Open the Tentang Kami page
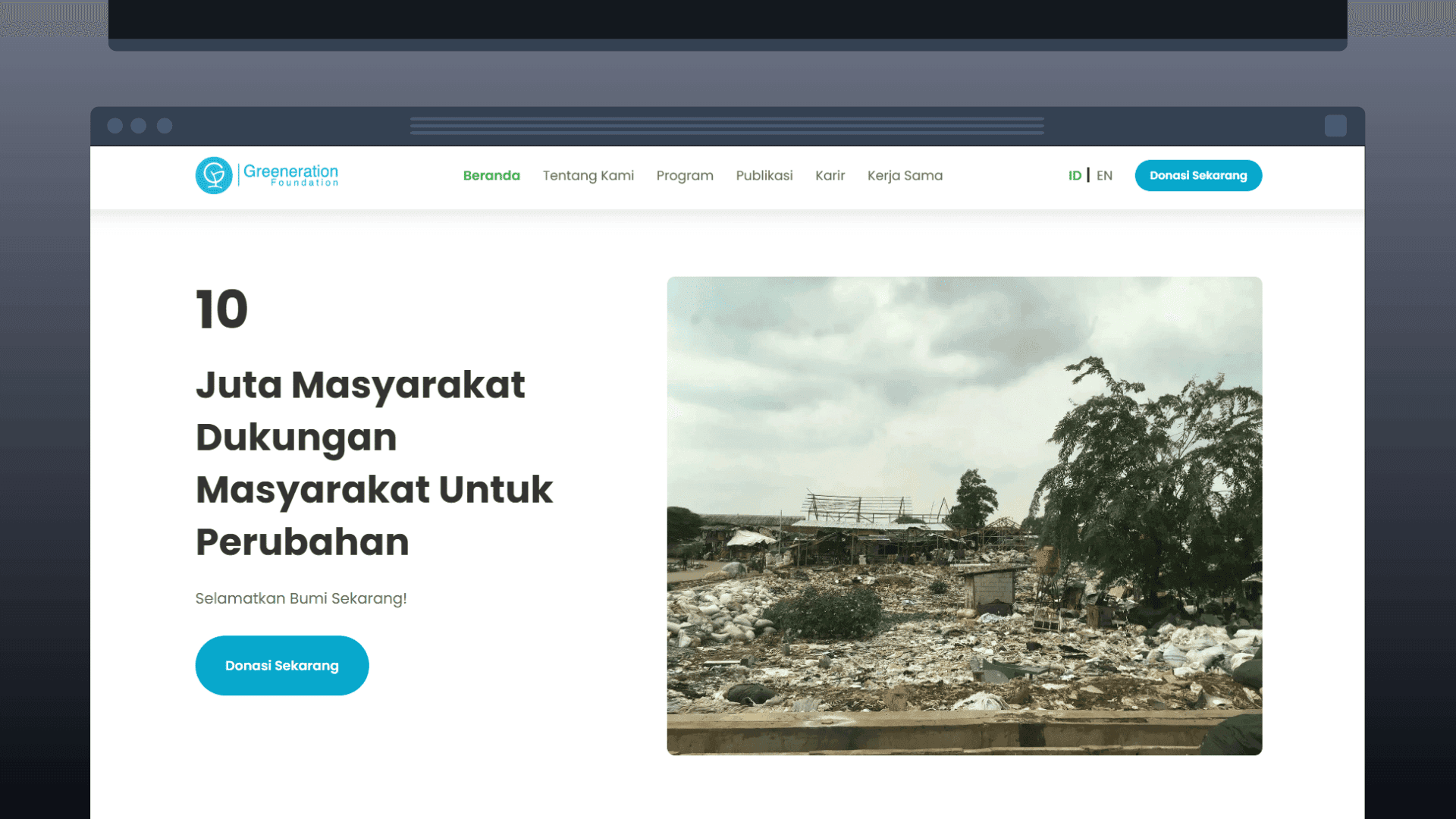The height and width of the screenshot is (819, 1456). tap(588, 175)
